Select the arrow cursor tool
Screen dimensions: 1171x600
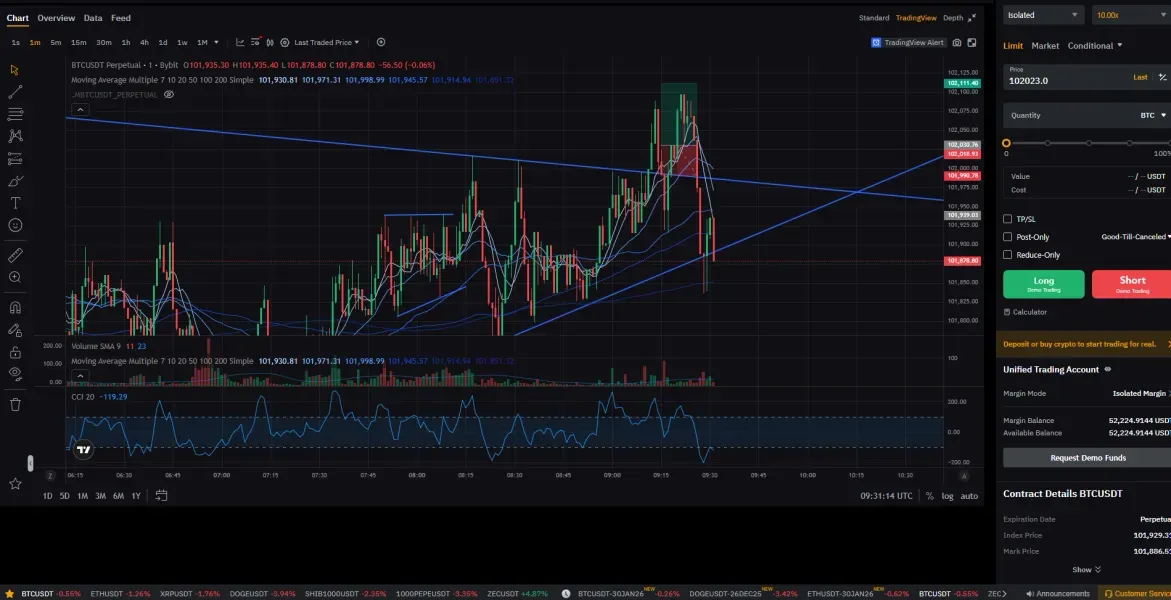[15, 69]
